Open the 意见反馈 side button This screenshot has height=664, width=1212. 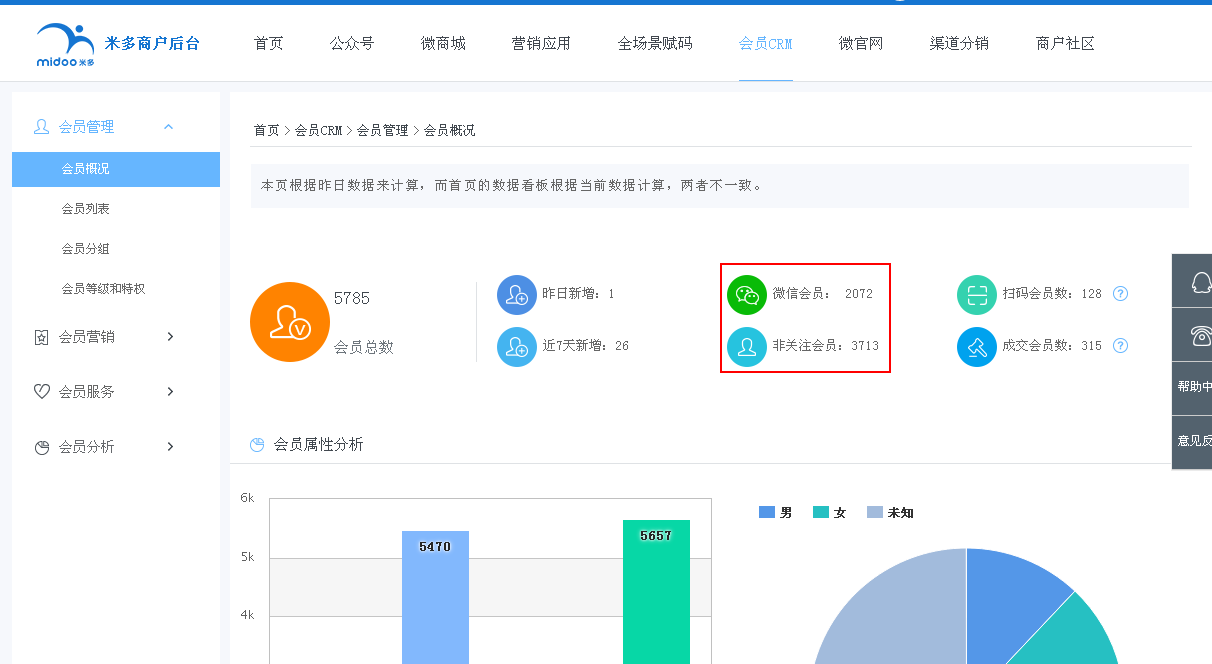tap(1193, 441)
